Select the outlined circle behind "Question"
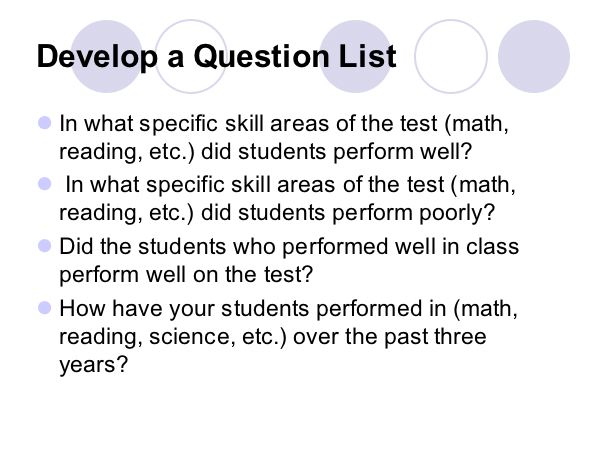This screenshot has height=450, width=600. pyautogui.click(x=191, y=56)
